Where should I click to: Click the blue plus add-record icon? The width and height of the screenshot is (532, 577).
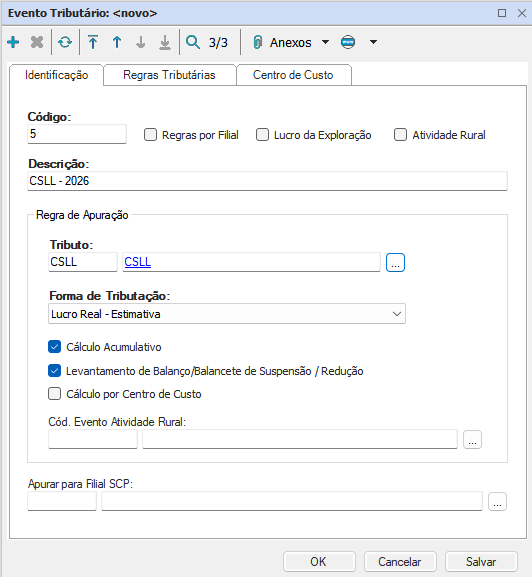point(13,42)
